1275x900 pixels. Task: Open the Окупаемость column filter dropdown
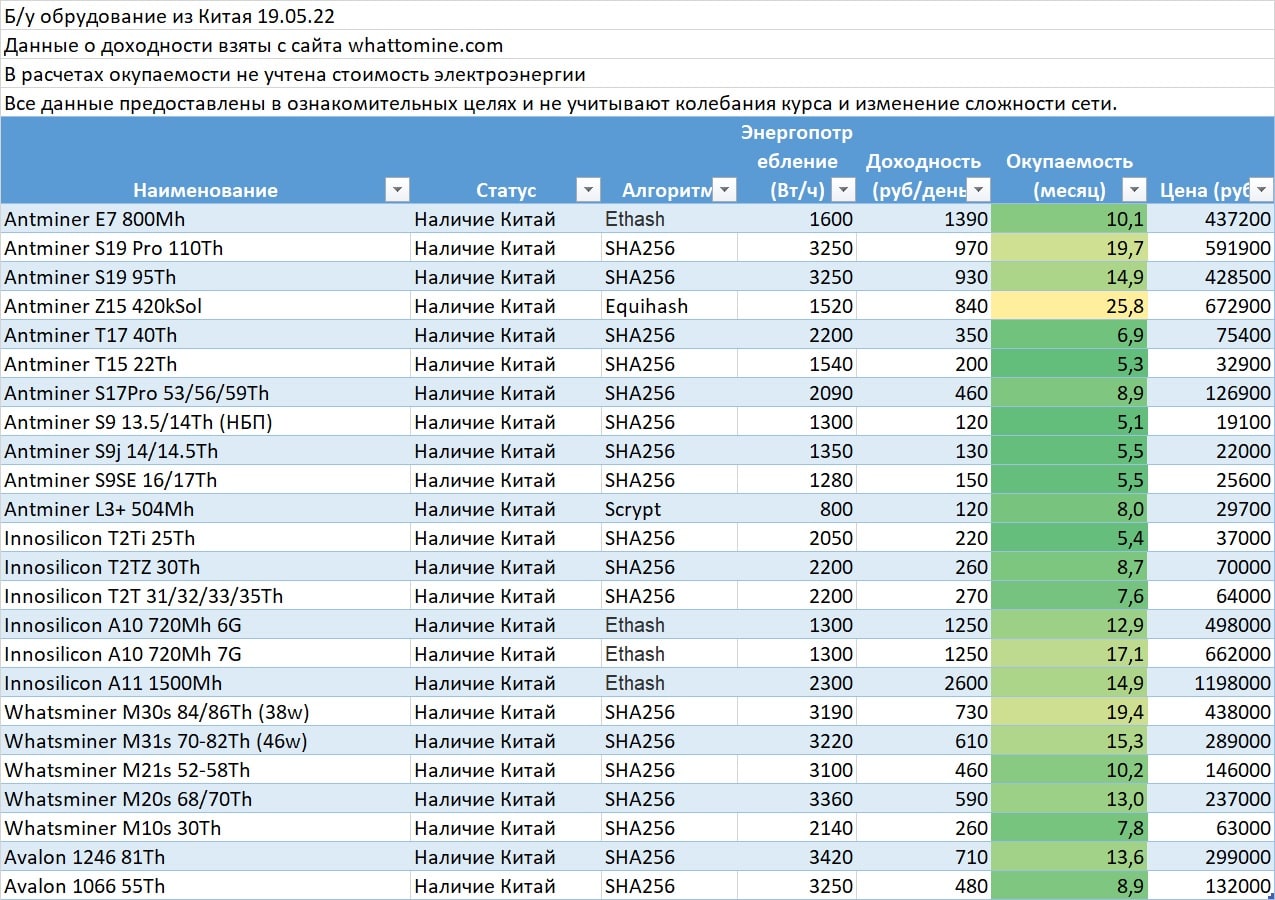(1134, 190)
